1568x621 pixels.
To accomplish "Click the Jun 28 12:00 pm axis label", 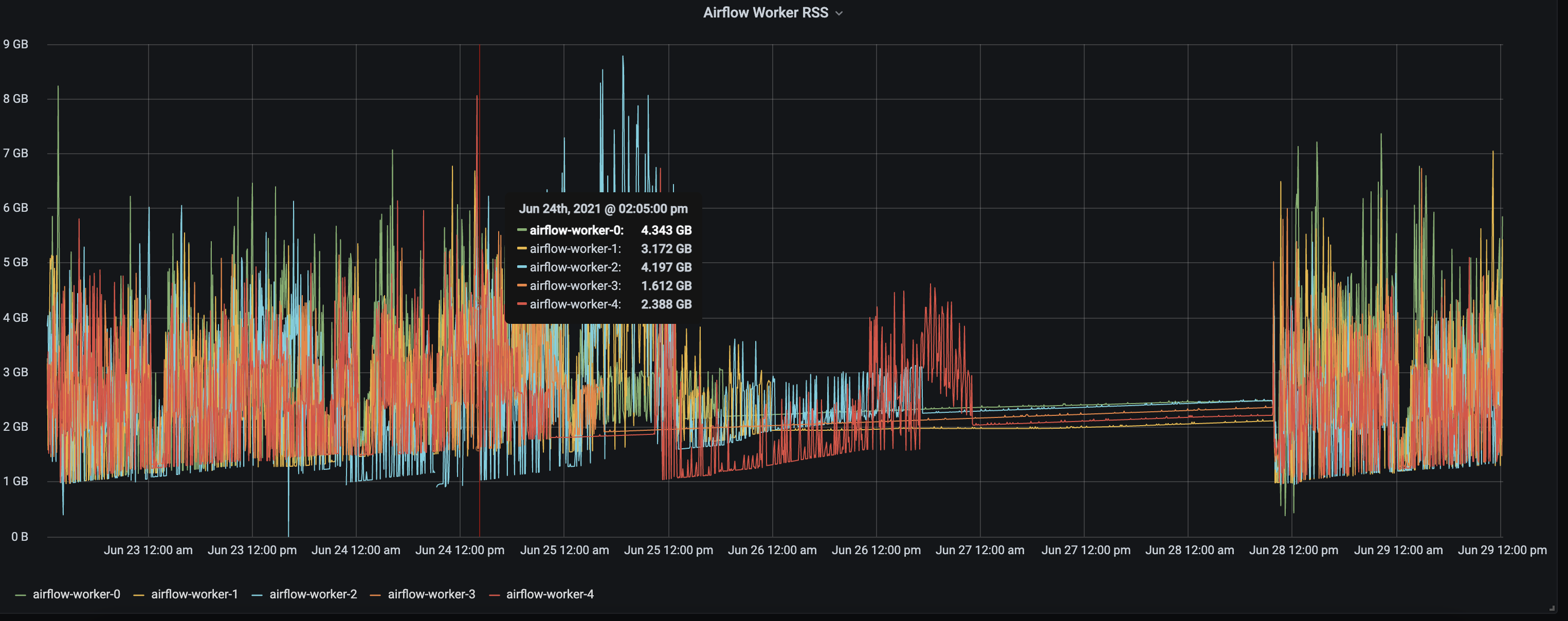I will [x=1294, y=551].
